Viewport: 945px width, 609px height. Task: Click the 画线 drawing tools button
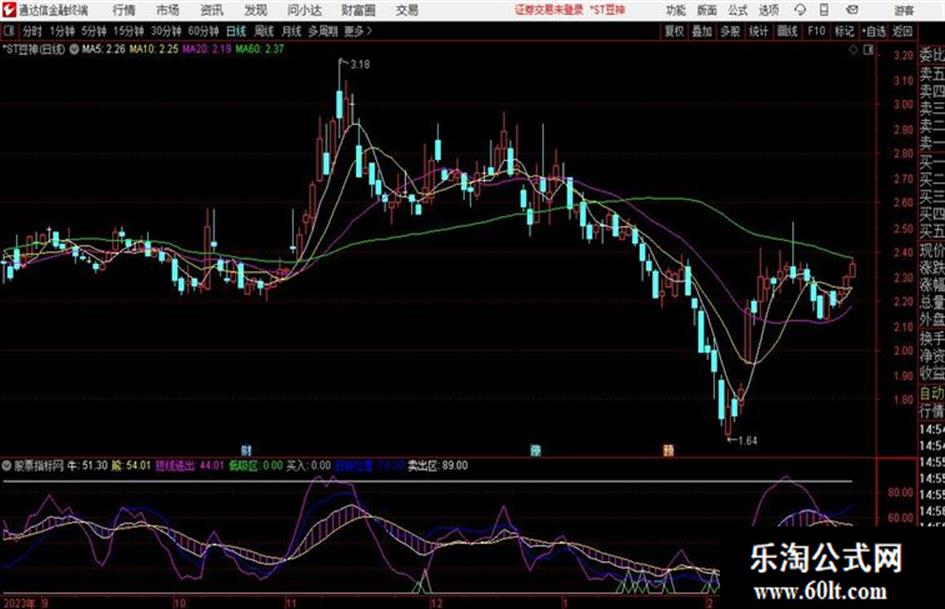(787, 31)
